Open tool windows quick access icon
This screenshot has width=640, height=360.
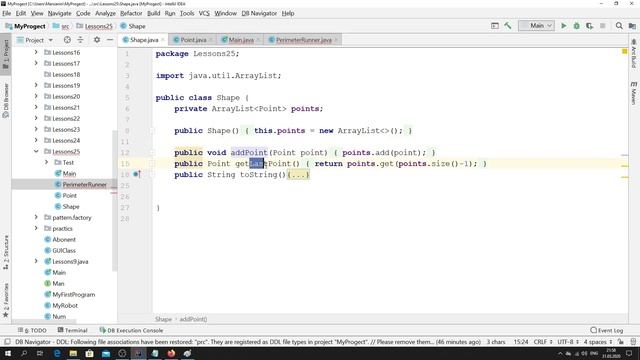pyautogui.click(x=7, y=342)
